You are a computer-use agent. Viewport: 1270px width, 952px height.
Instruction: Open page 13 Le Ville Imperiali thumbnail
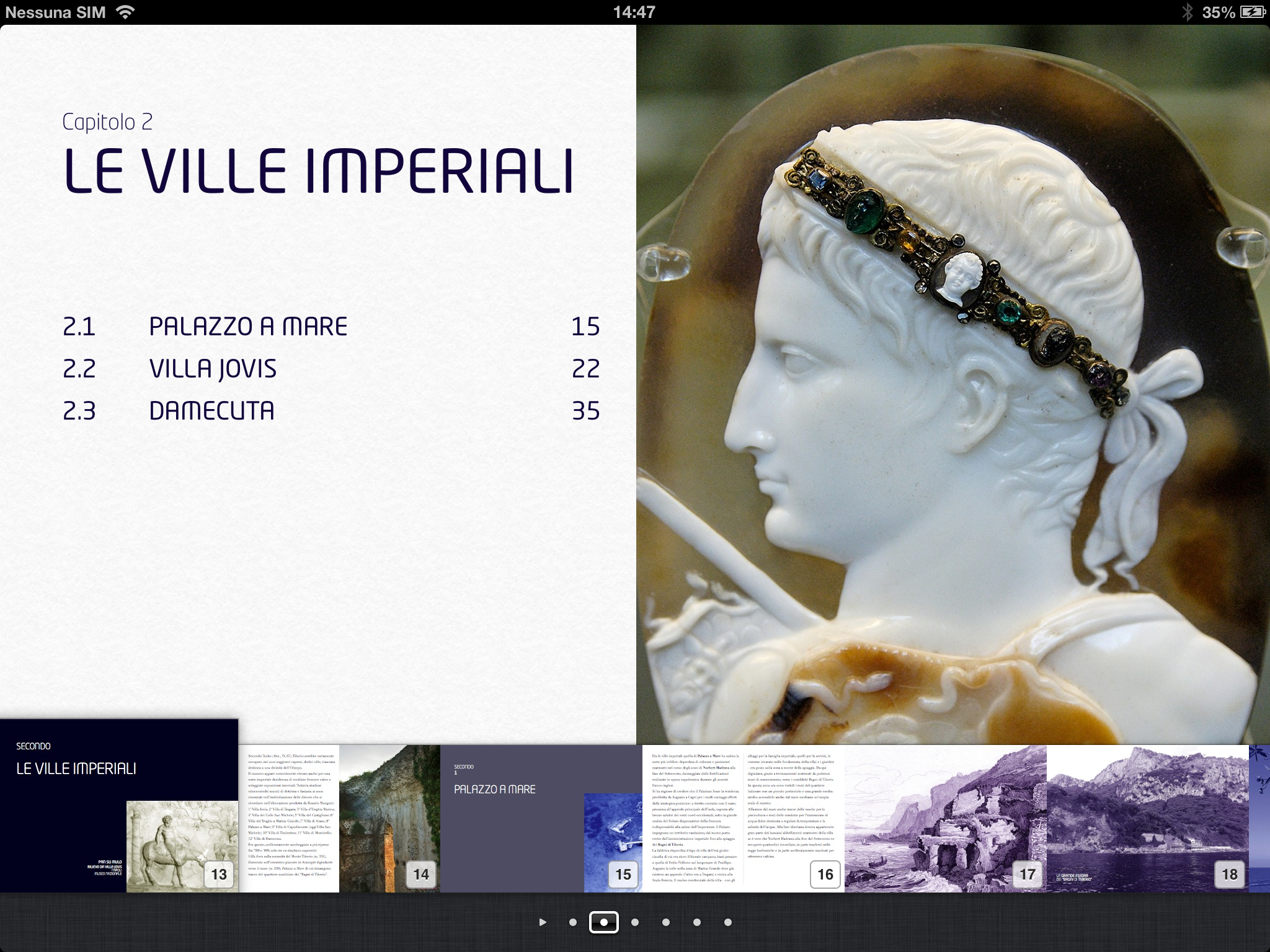click(119, 806)
